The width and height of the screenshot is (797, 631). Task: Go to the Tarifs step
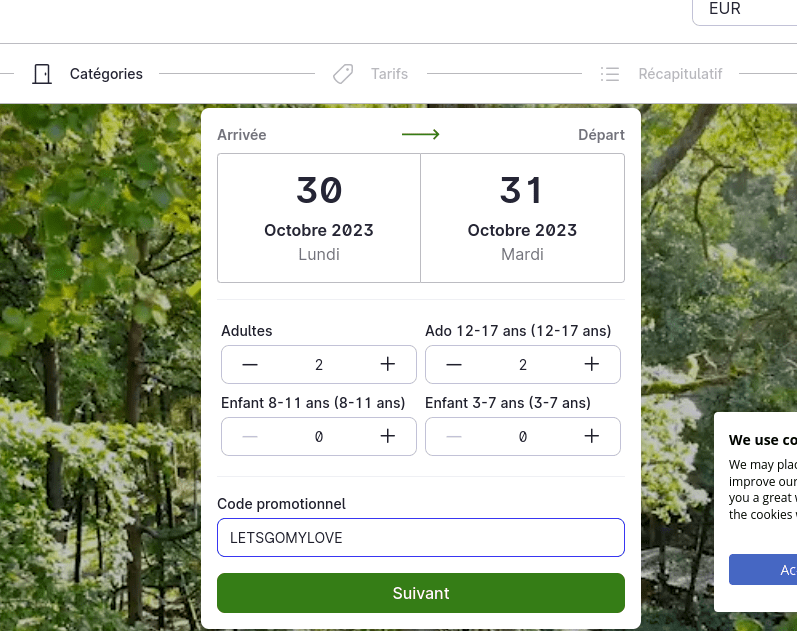pyautogui.click(x=389, y=74)
